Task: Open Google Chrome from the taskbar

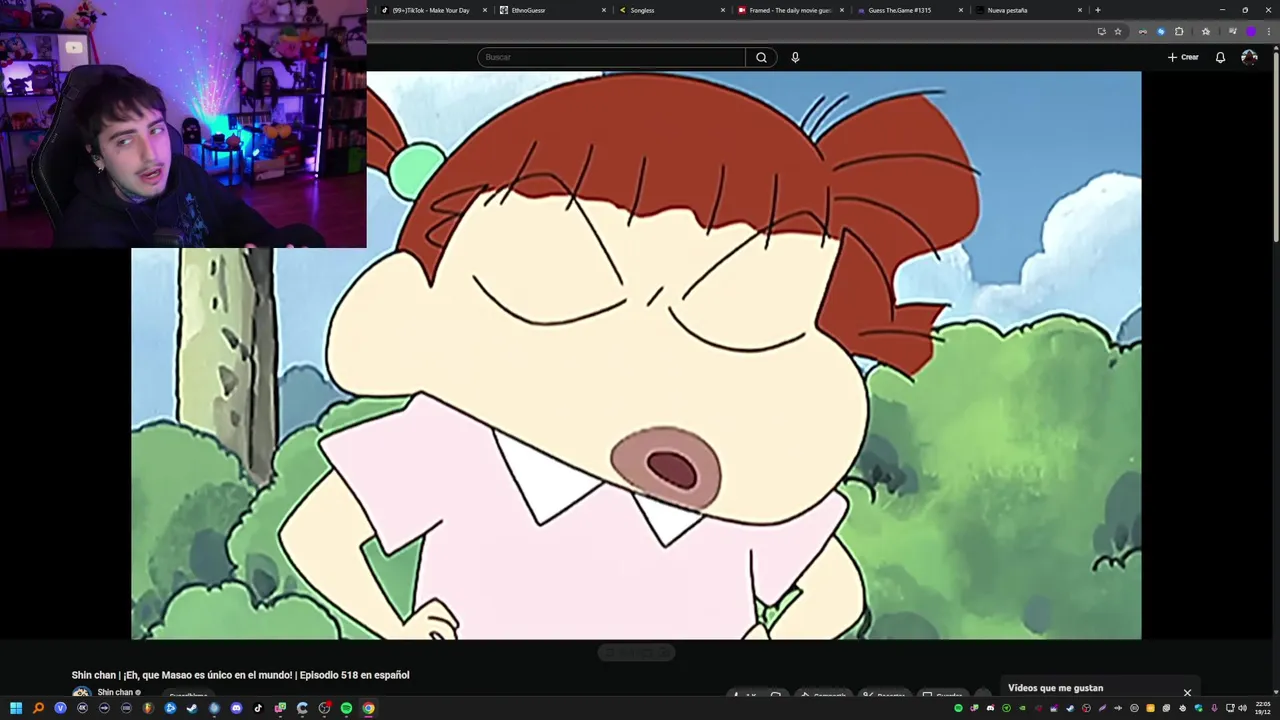Action: [x=368, y=708]
